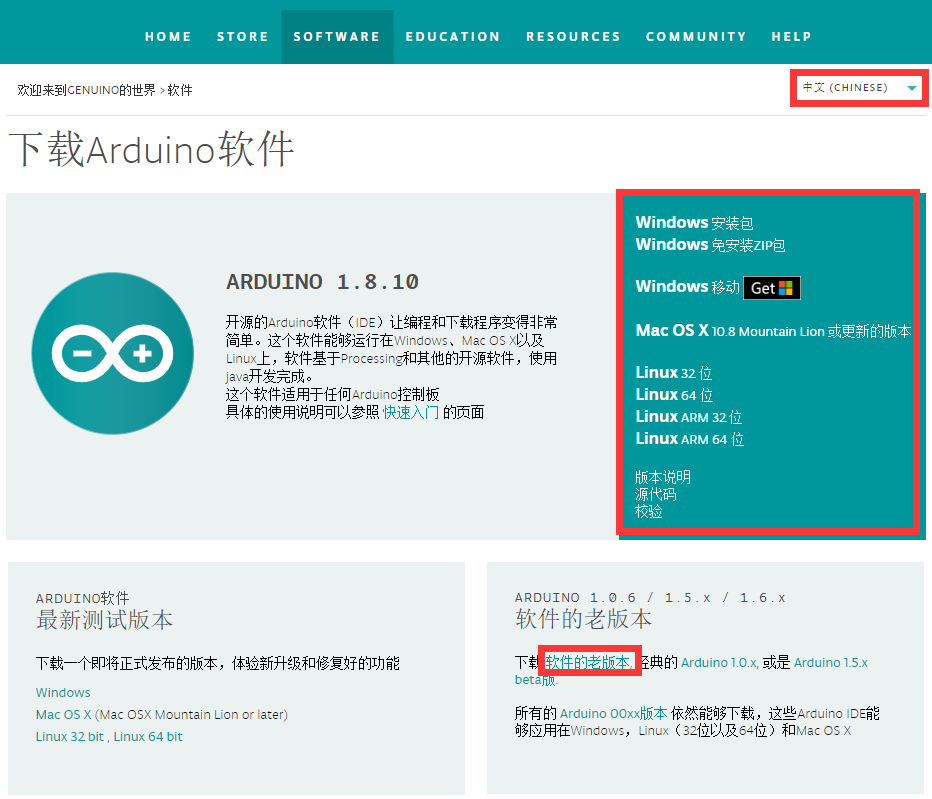
Task: Open the 校验 checksums link
Action: tap(648, 511)
